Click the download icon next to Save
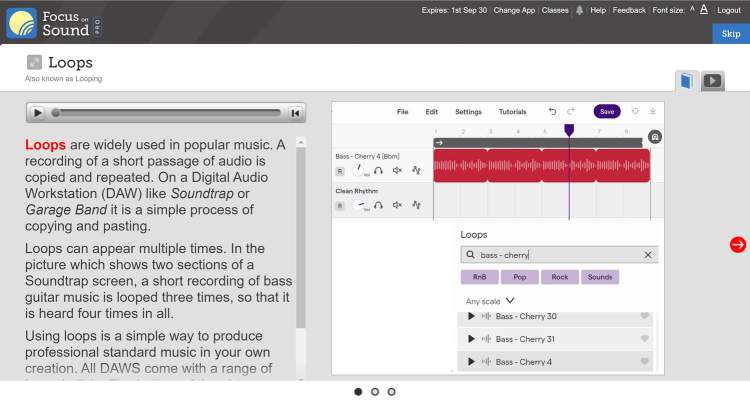This screenshot has height=411, width=750. click(652, 111)
